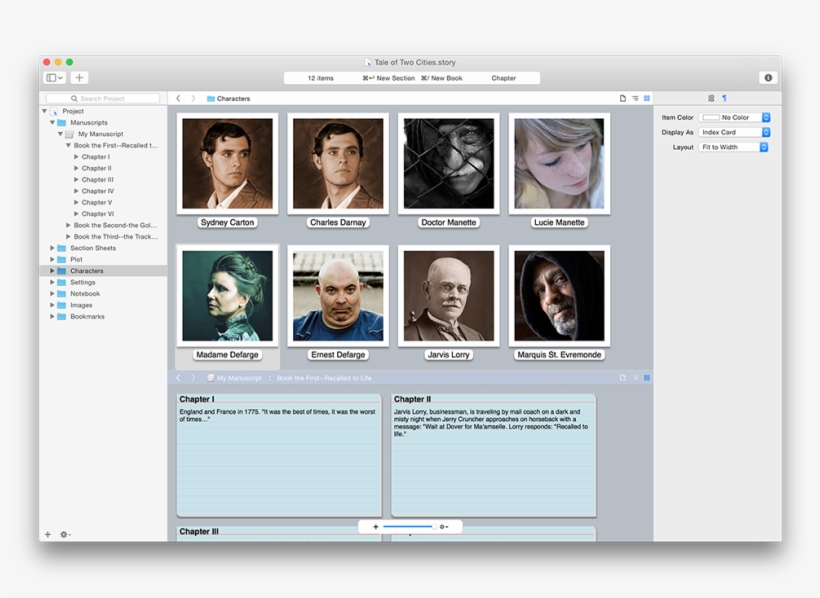This screenshot has width=820, height=598.
Task: Select the Images folder in sidebar
Action: [x=81, y=305]
